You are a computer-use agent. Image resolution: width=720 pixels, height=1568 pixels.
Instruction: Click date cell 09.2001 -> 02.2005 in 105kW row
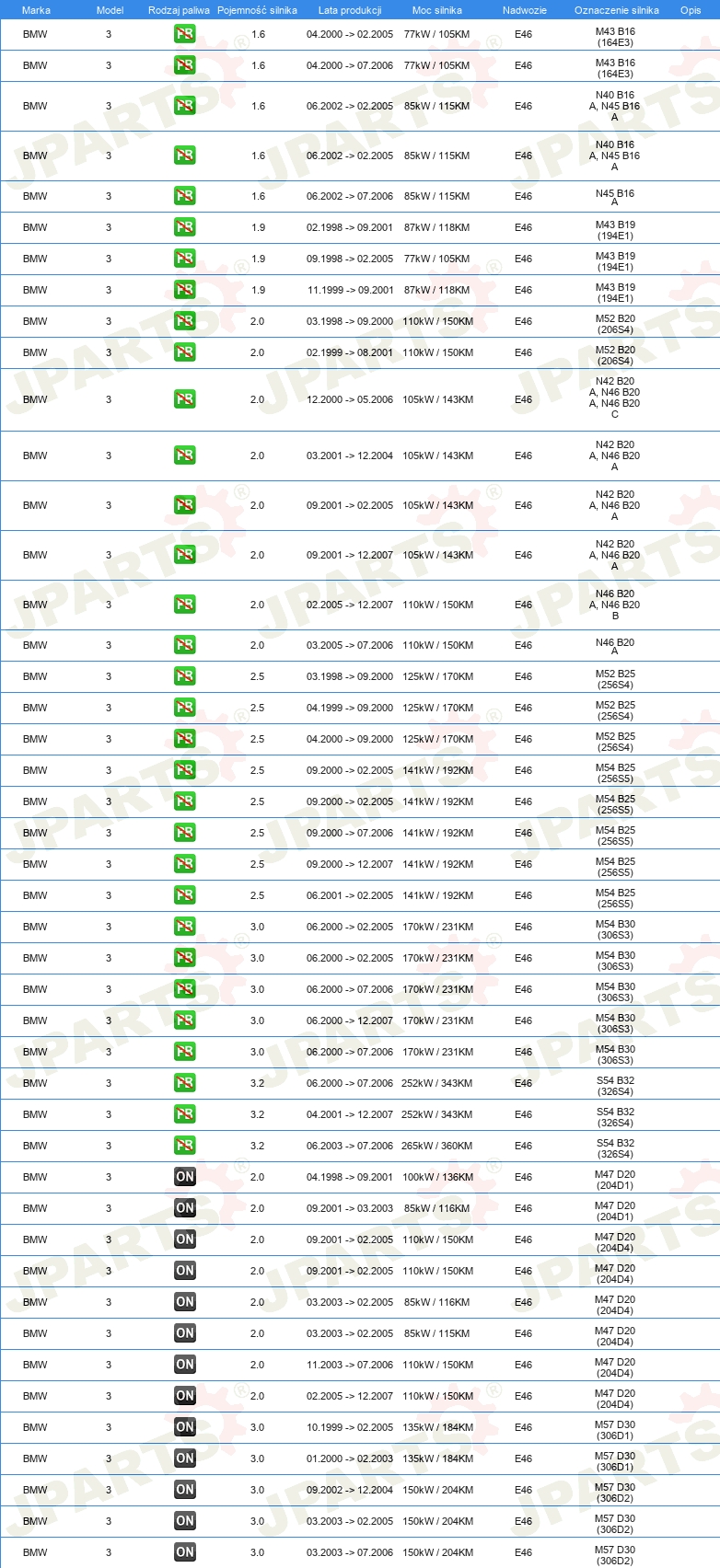point(350,505)
